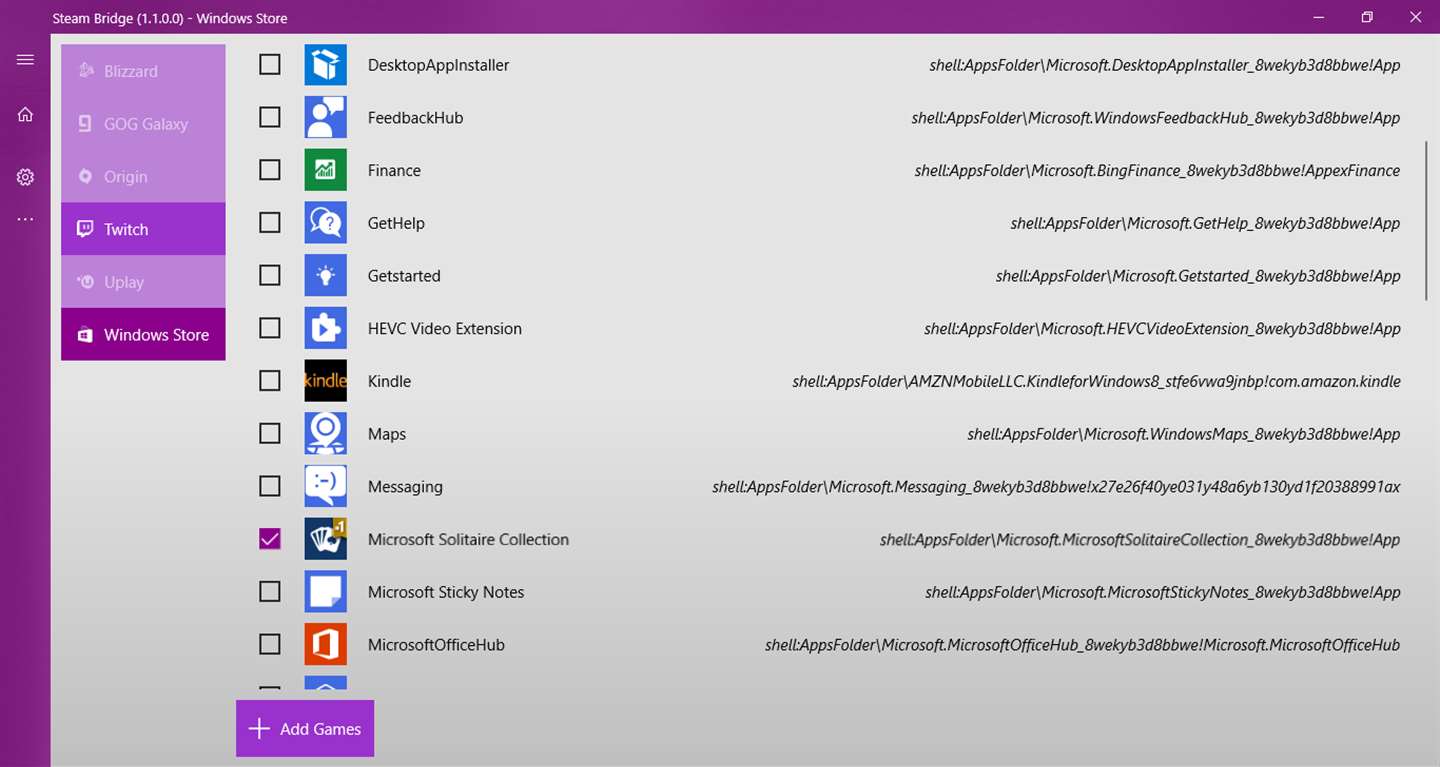Click the vertical scrollbar thumb
Image resolution: width=1440 pixels, height=767 pixels.
1427,219
